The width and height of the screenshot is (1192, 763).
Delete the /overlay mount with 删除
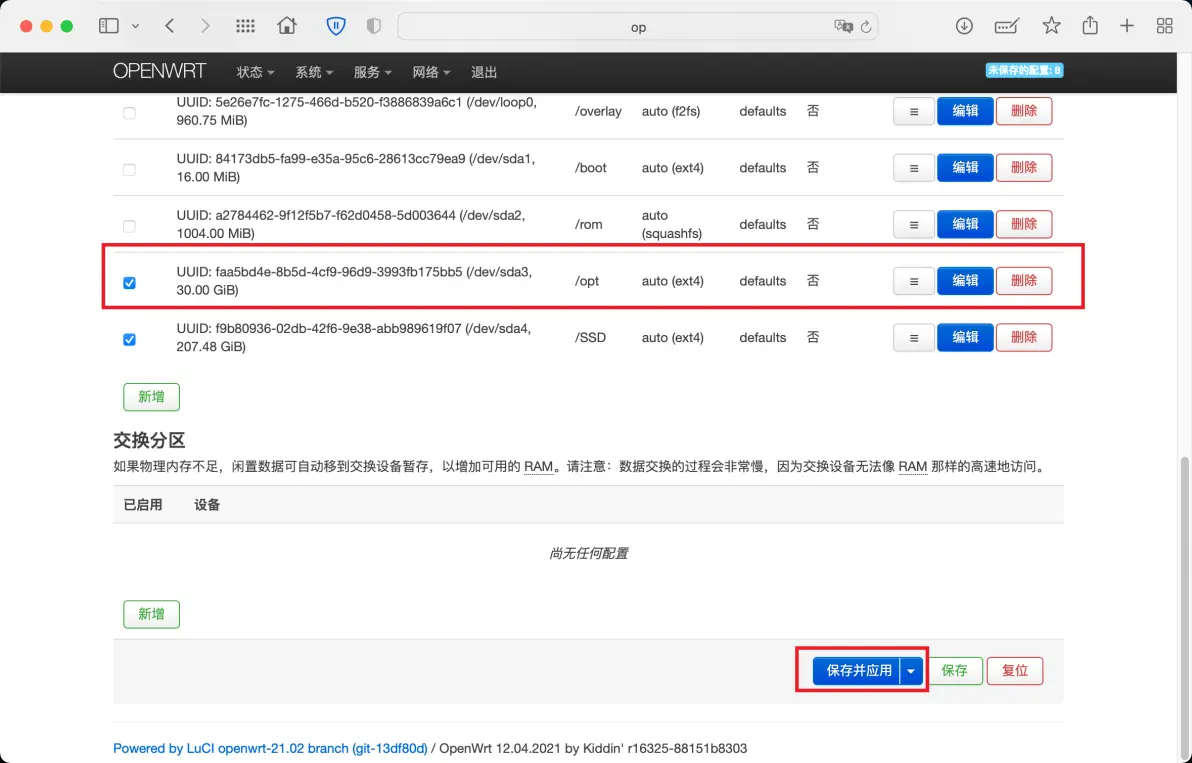click(1024, 111)
